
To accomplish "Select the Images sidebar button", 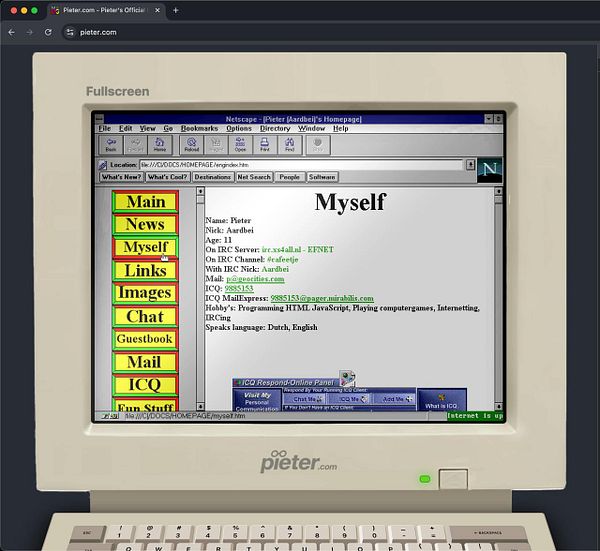I will (x=145, y=293).
